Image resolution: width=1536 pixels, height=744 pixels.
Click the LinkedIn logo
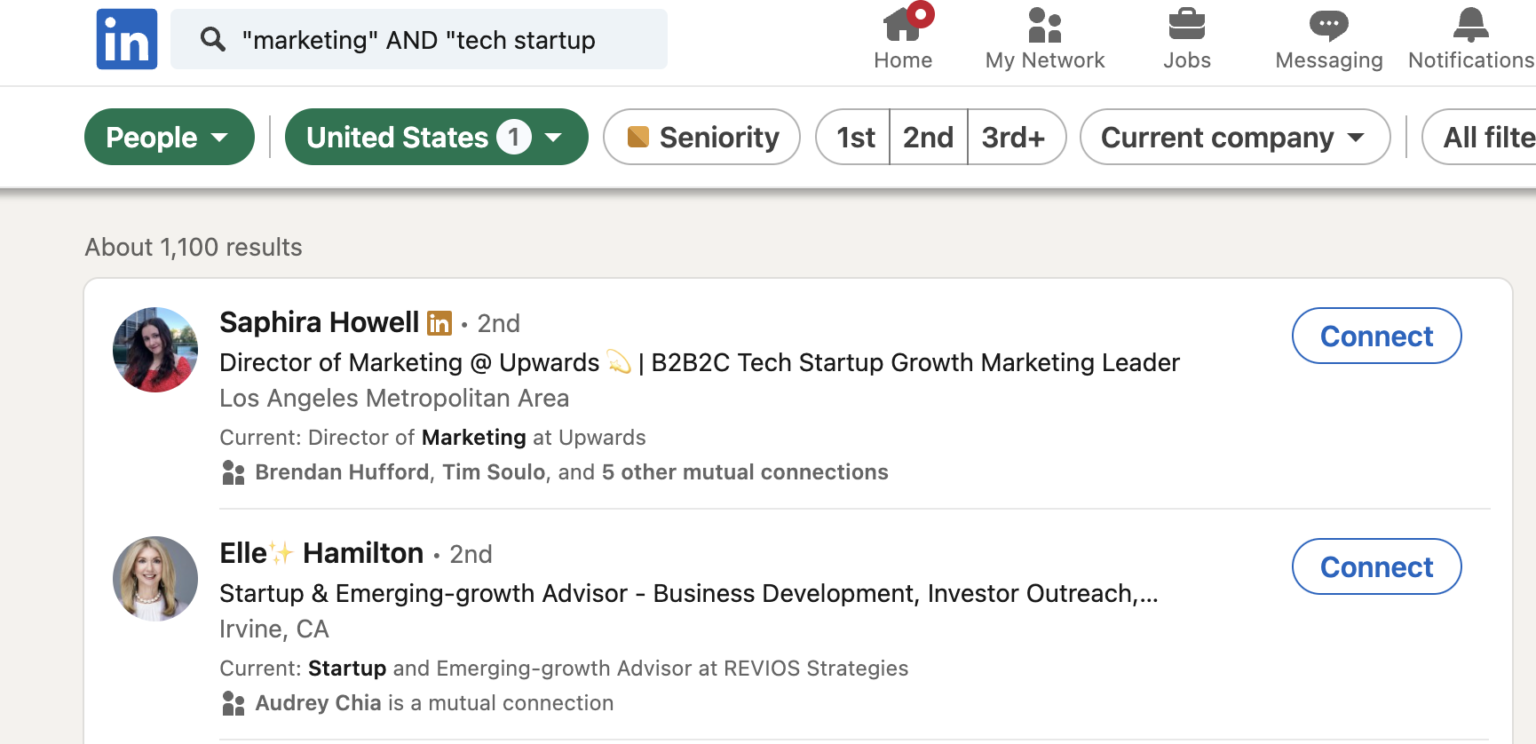click(126, 38)
